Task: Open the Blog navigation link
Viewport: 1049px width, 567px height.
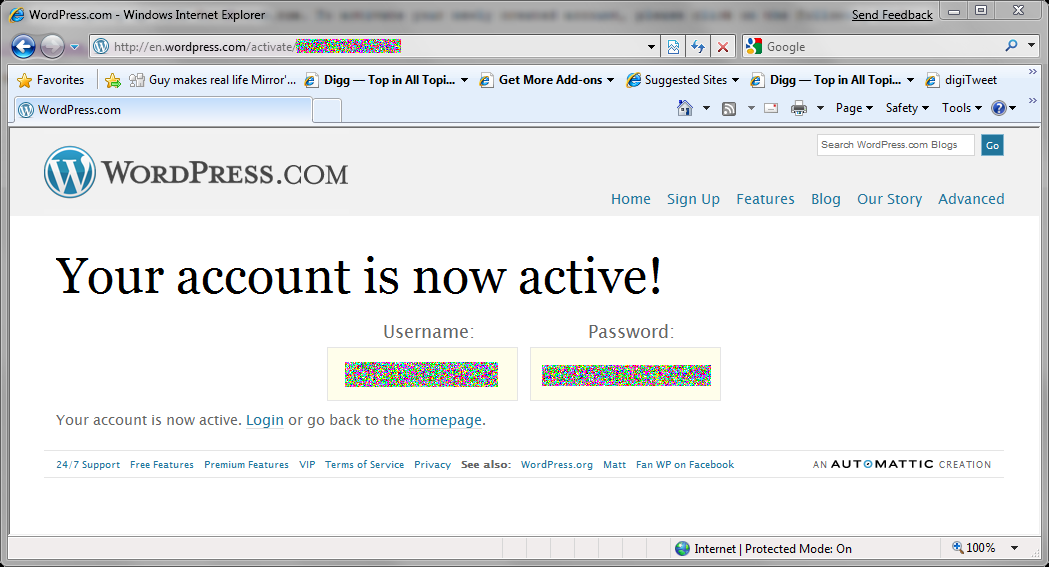Action: [x=826, y=199]
